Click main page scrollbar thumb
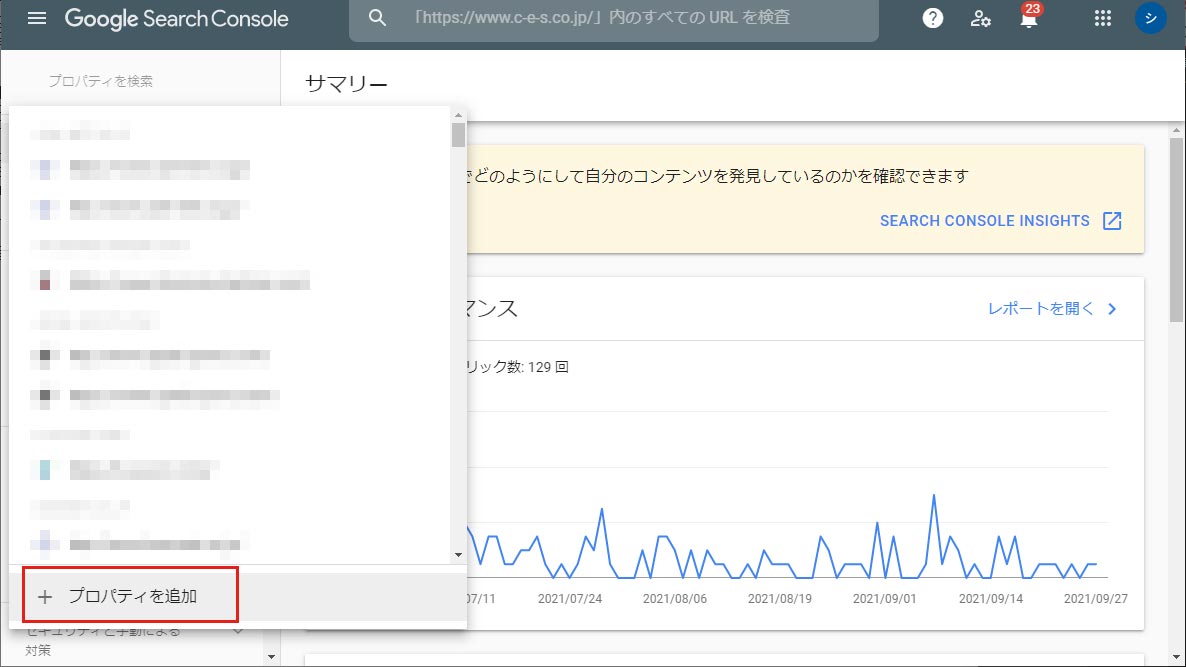1186x667 pixels. [1175, 231]
